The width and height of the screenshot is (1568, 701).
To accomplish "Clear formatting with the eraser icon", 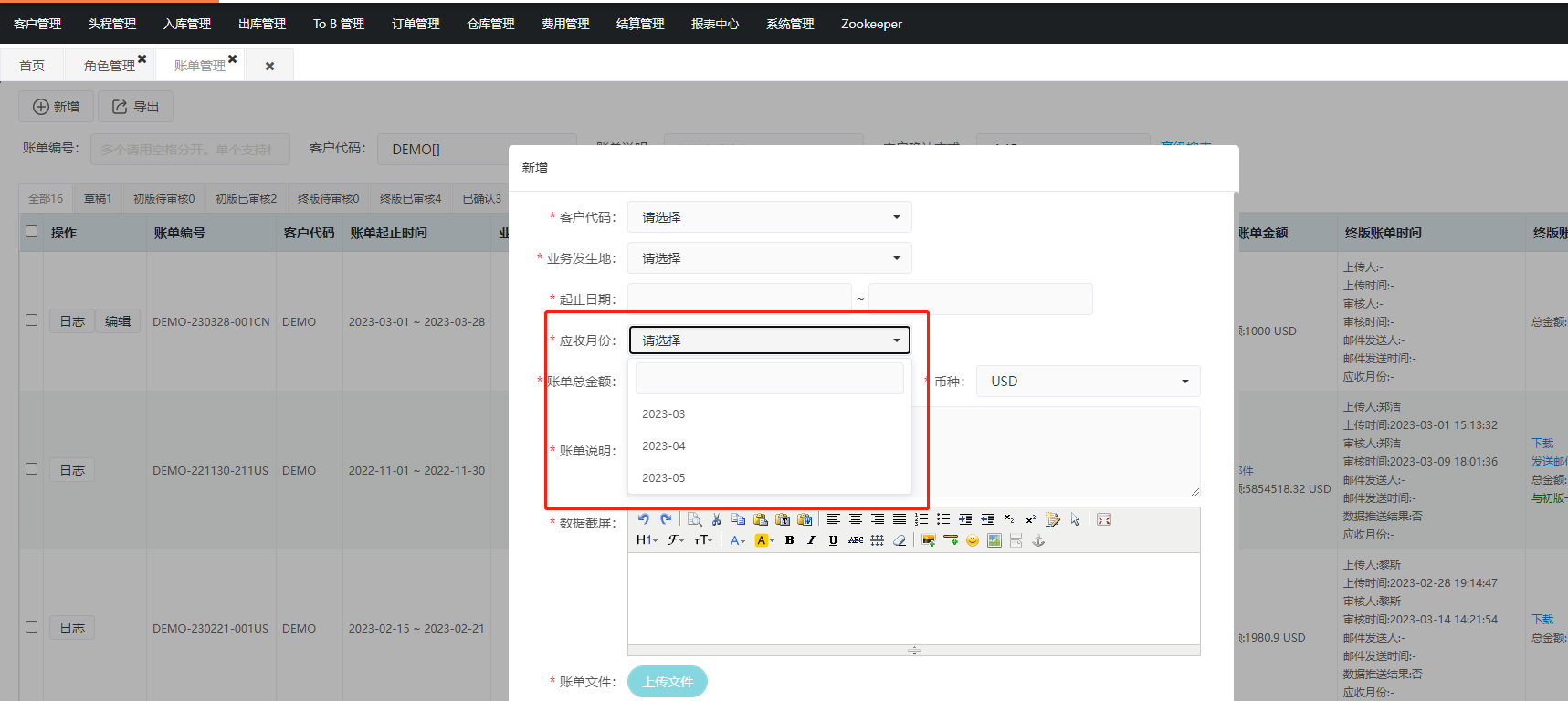I will [x=900, y=540].
